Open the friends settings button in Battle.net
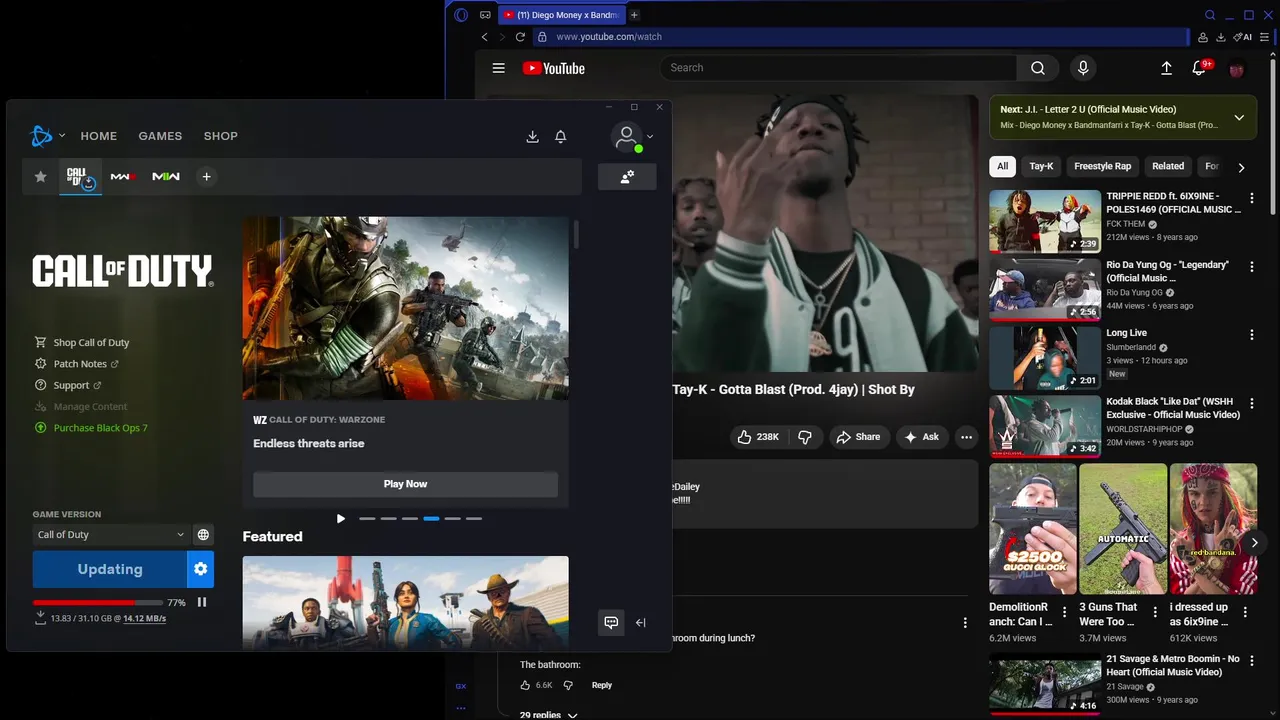Viewport: 1280px width, 720px height. click(x=627, y=176)
